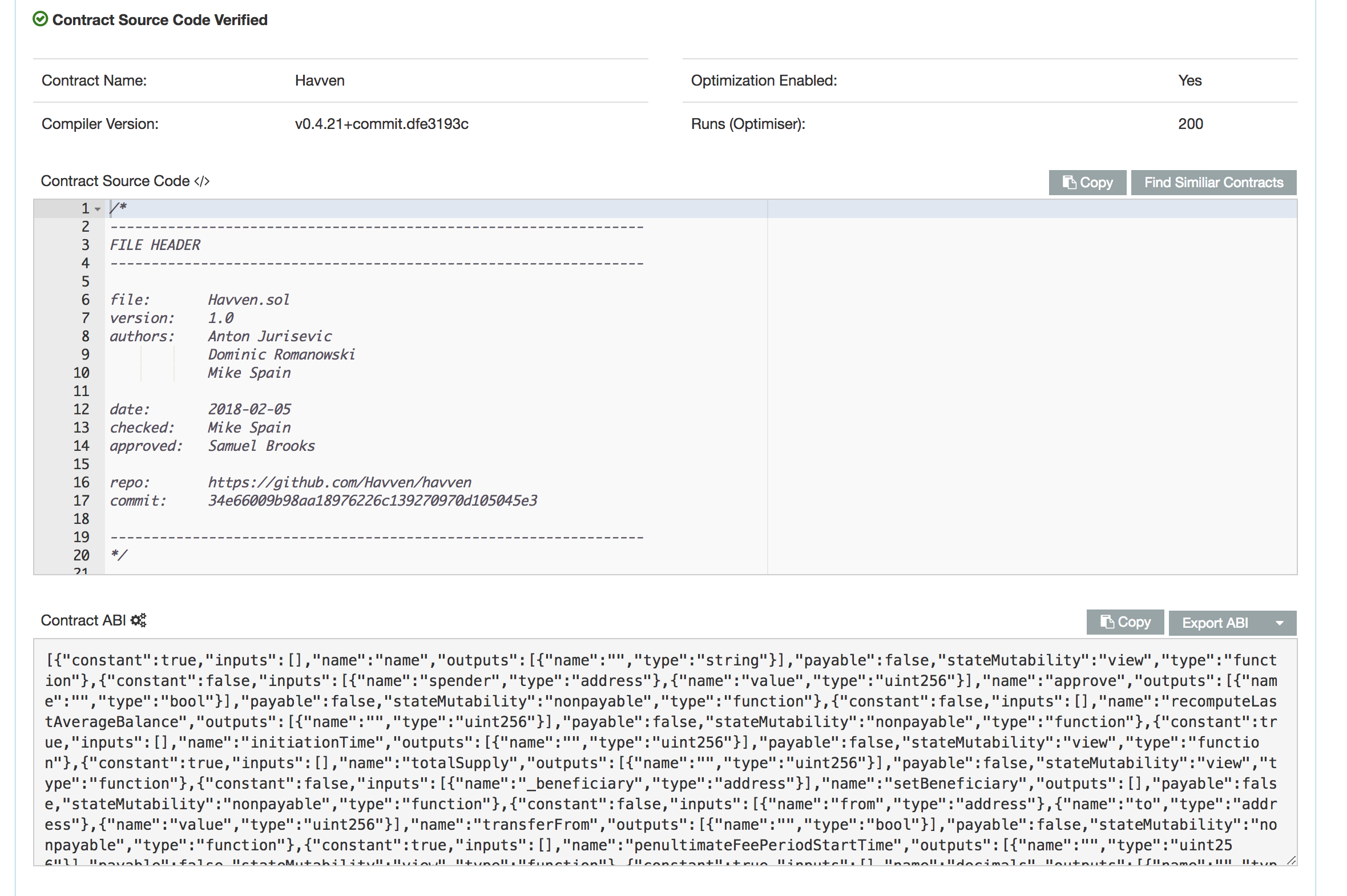The image size is (1347, 896).
Task: Click the Export ABI button
Action: (1216, 622)
